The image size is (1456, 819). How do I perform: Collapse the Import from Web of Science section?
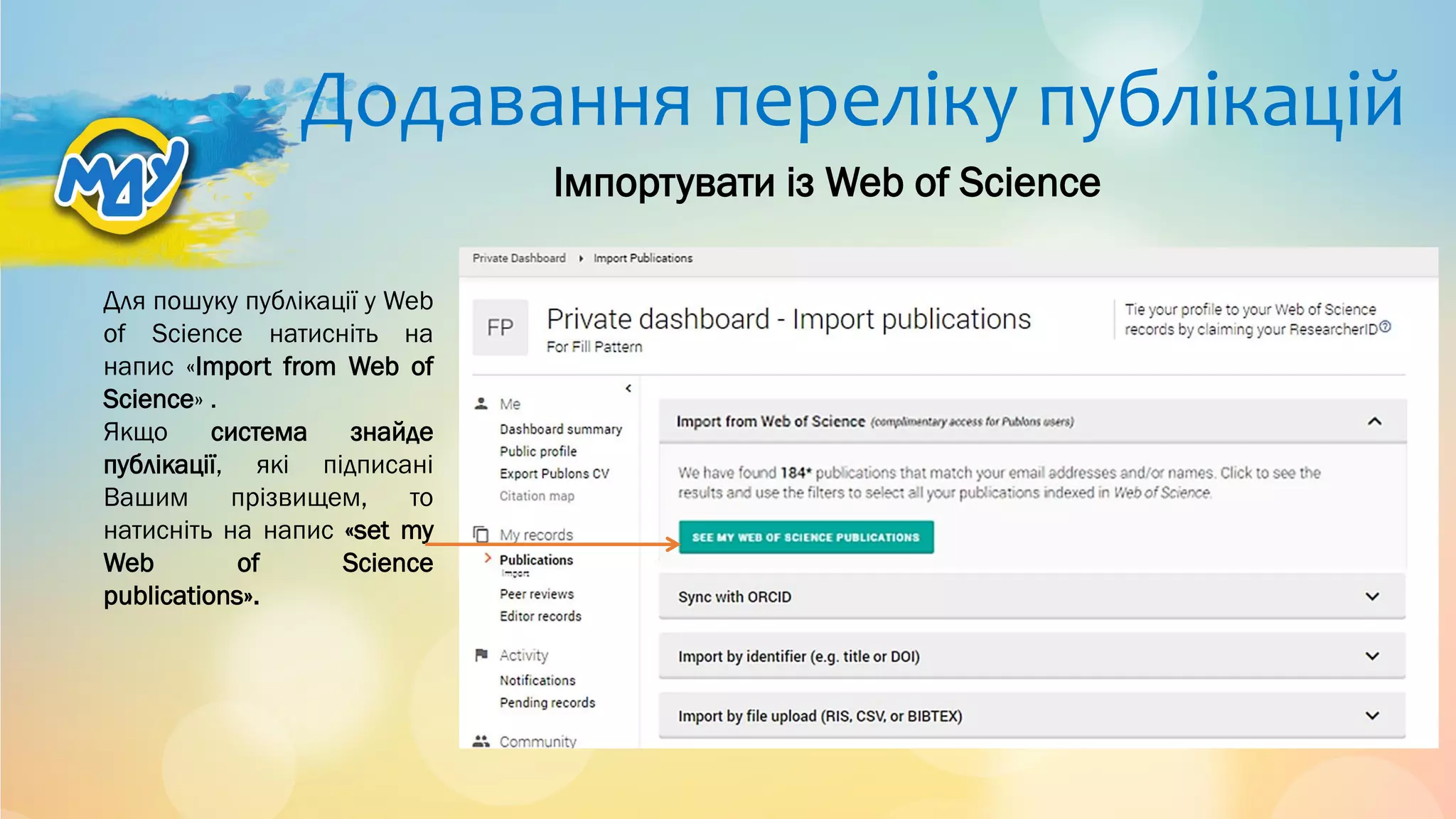[x=1374, y=422]
